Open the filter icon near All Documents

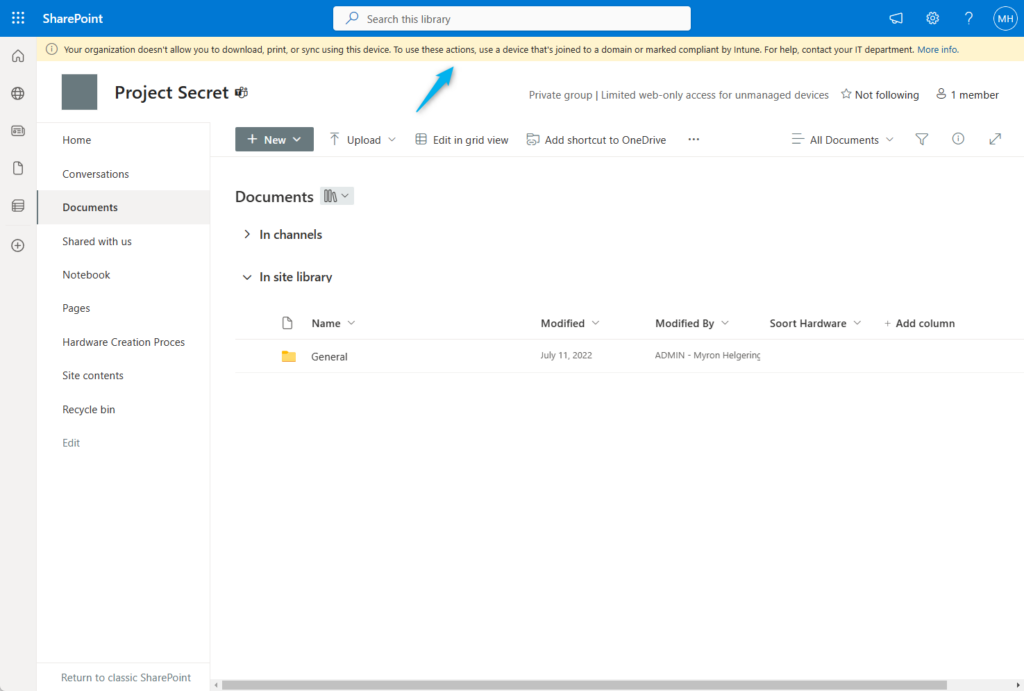pos(921,139)
